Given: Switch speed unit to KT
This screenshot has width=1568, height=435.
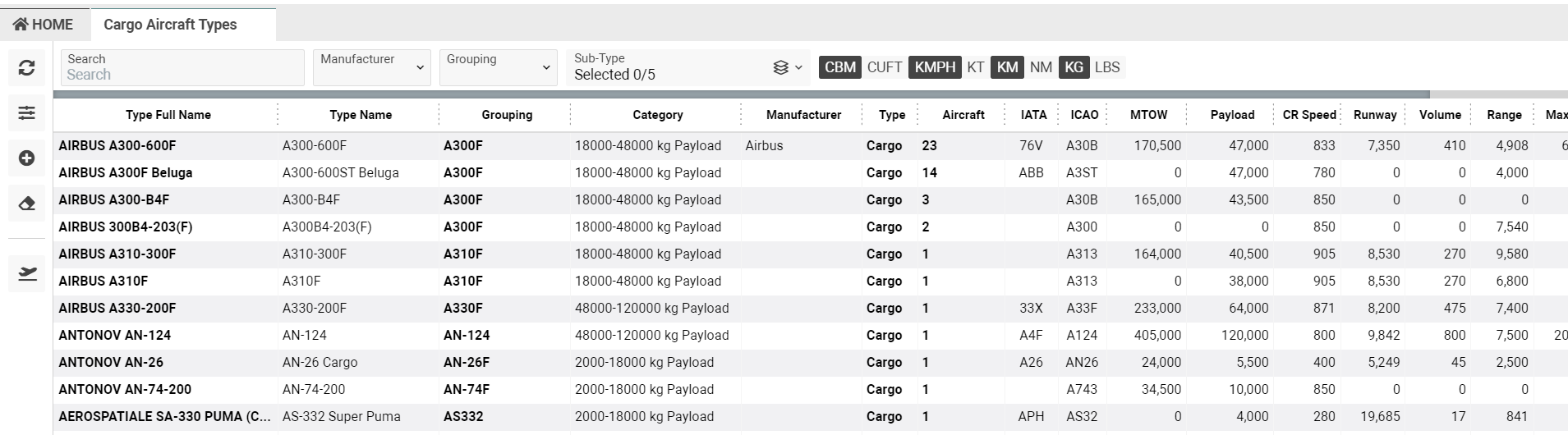Looking at the screenshot, I should pyautogui.click(x=975, y=67).
